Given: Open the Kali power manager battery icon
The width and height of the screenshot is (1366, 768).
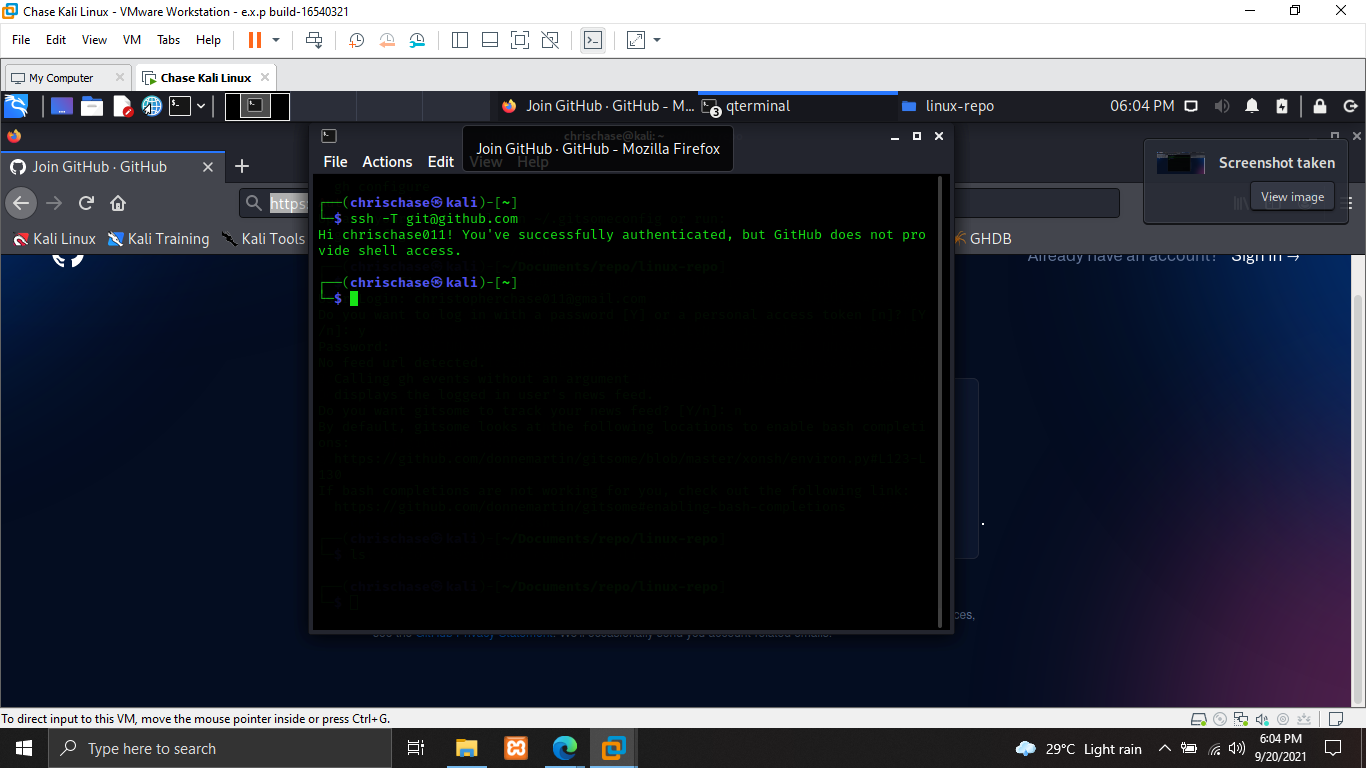Looking at the screenshot, I should tap(1282, 106).
